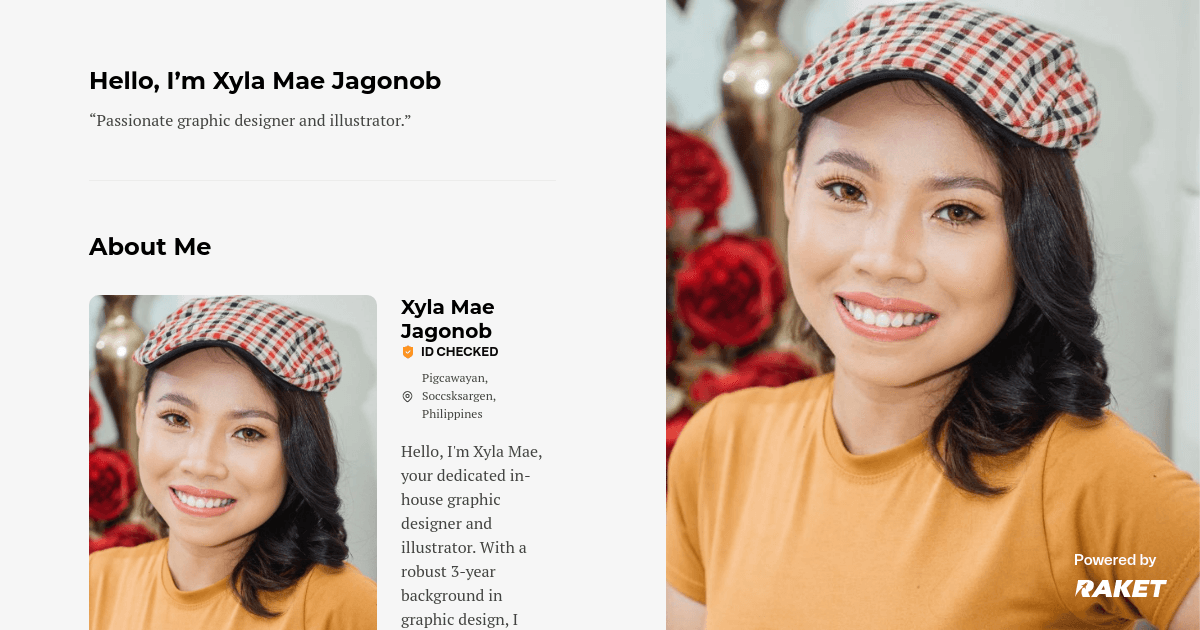1200x630 pixels.
Task: Select the 'Xyla Mae Jagonob' profile name
Action: click(x=447, y=319)
